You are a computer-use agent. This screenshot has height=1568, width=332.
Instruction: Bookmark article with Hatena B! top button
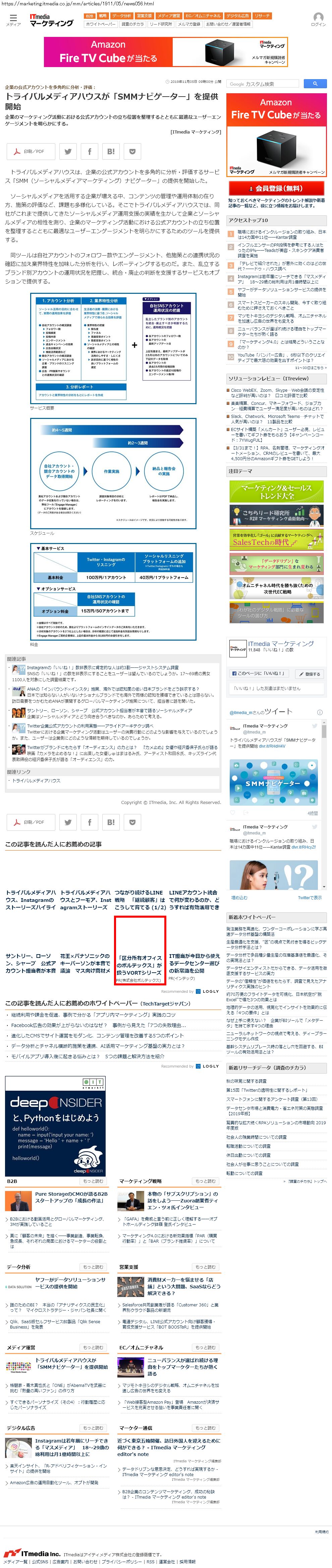tap(111, 152)
